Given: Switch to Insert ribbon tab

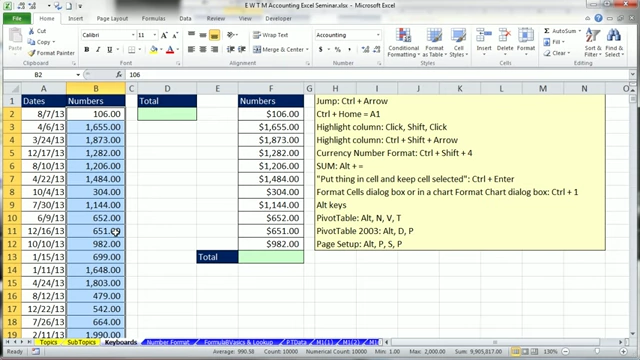Looking at the screenshot, I should 76,18.
